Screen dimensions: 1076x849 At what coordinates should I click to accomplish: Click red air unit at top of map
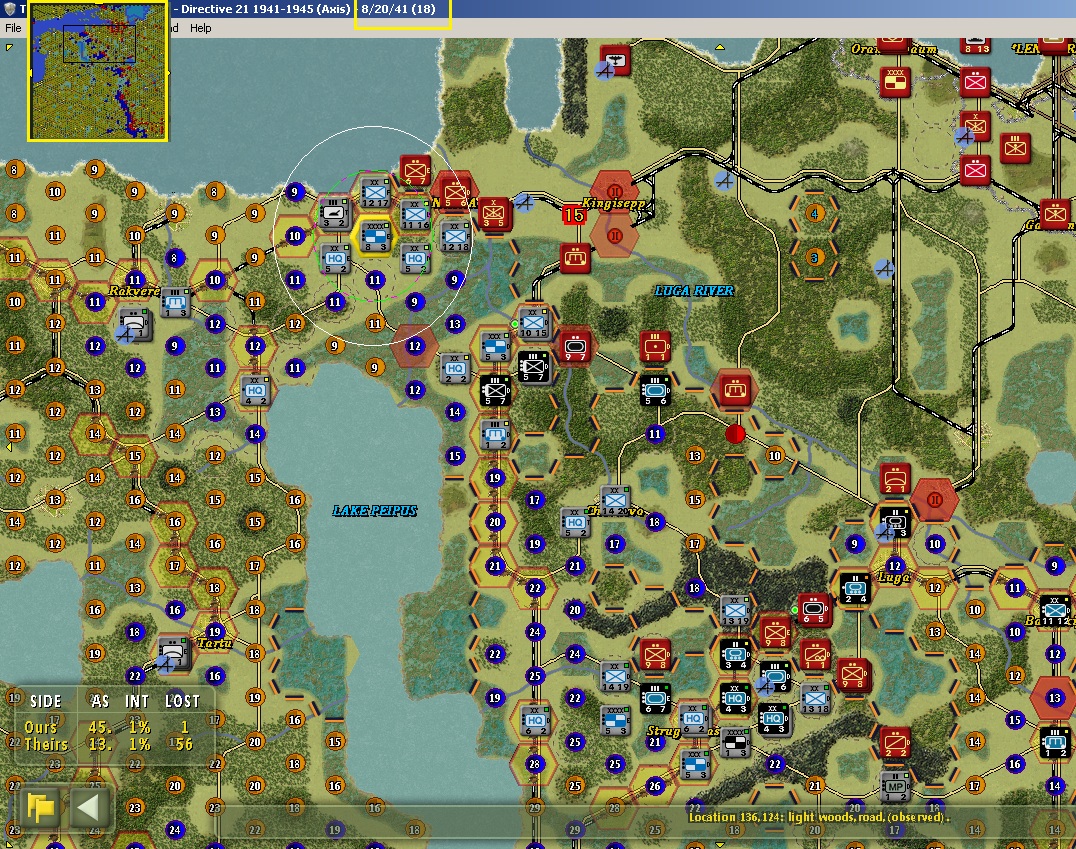point(616,60)
